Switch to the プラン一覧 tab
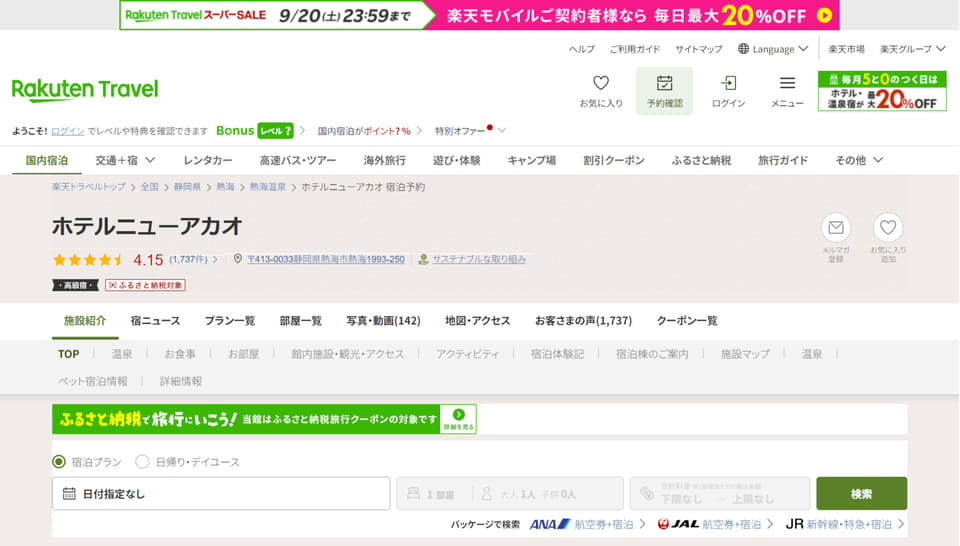960x546 pixels. pyautogui.click(x=230, y=321)
